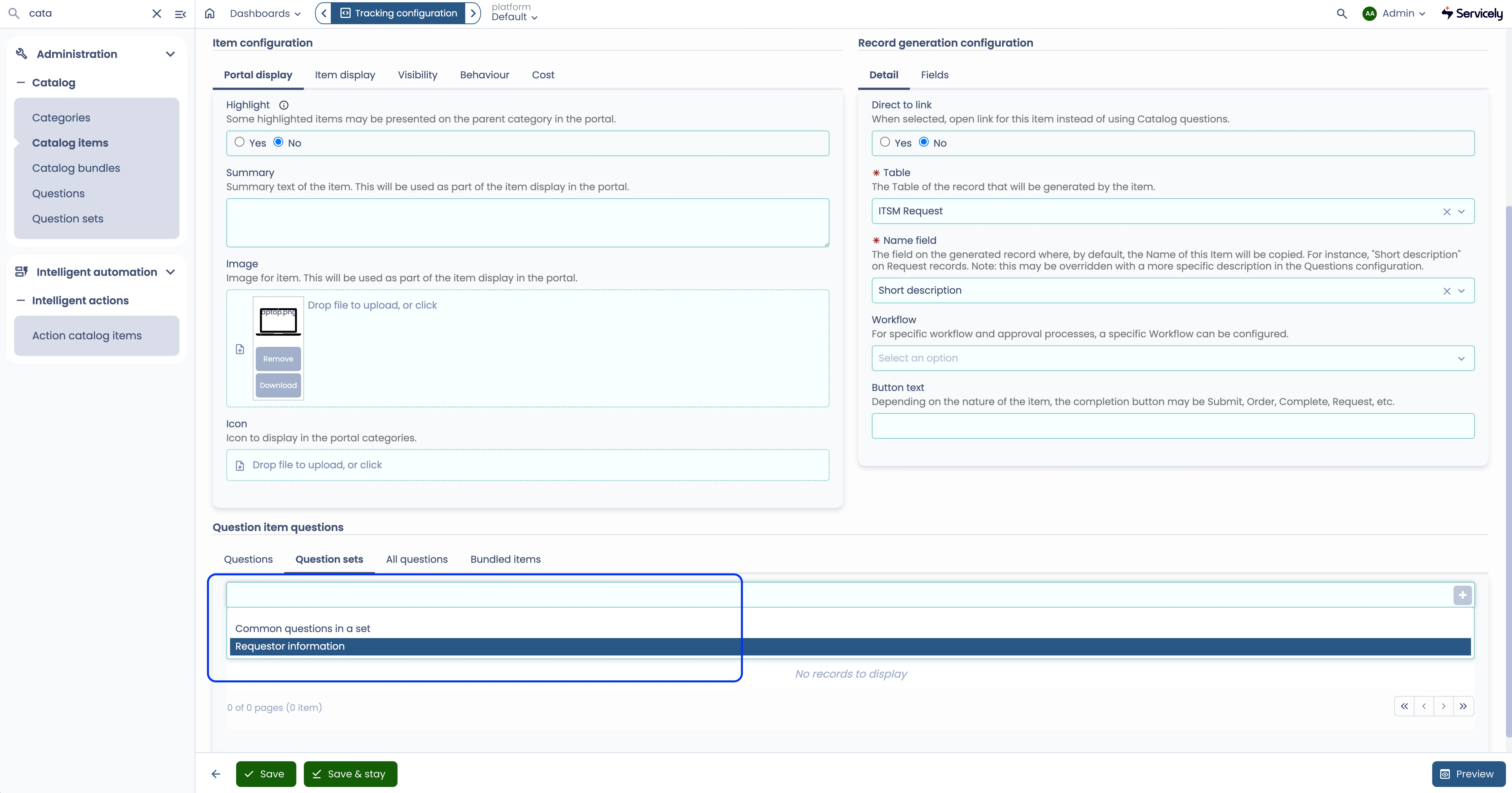Click the Administration wrench icon
1512x793 pixels.
point(22,54)
